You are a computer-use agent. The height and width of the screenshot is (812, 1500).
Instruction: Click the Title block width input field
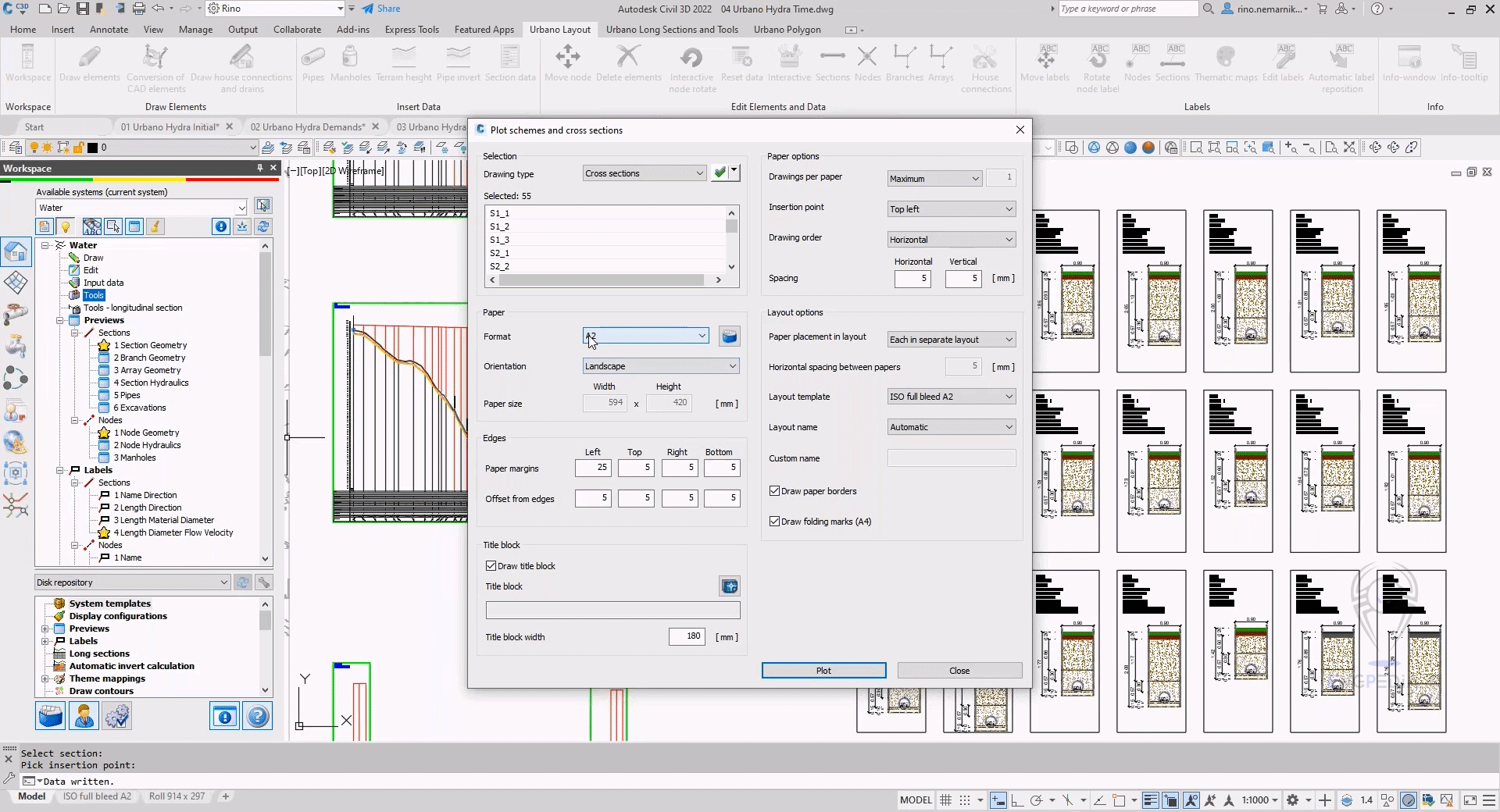tap(687, 636)
